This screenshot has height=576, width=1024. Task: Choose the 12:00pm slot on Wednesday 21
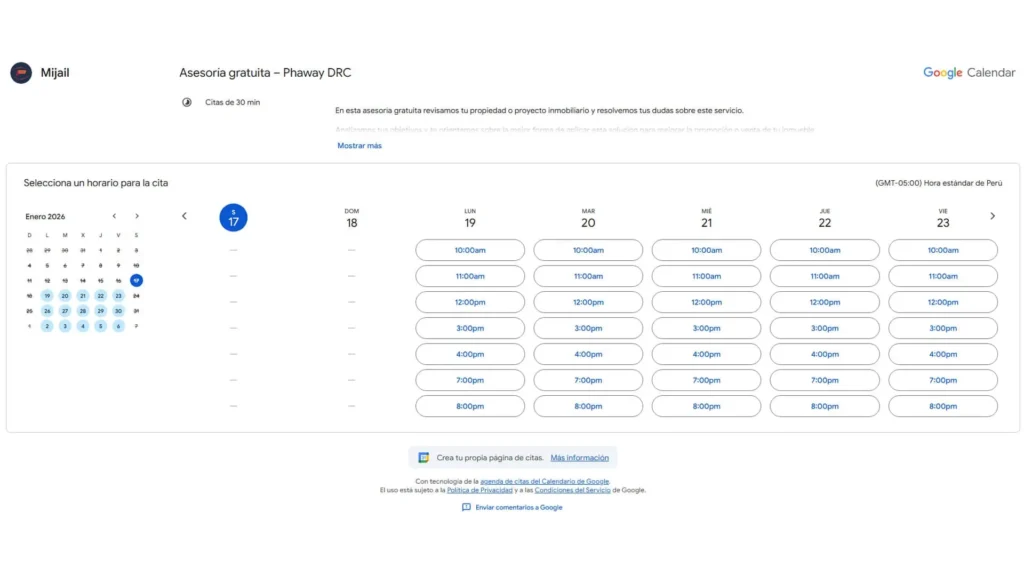pyautogui.click(x=706, y=302)
